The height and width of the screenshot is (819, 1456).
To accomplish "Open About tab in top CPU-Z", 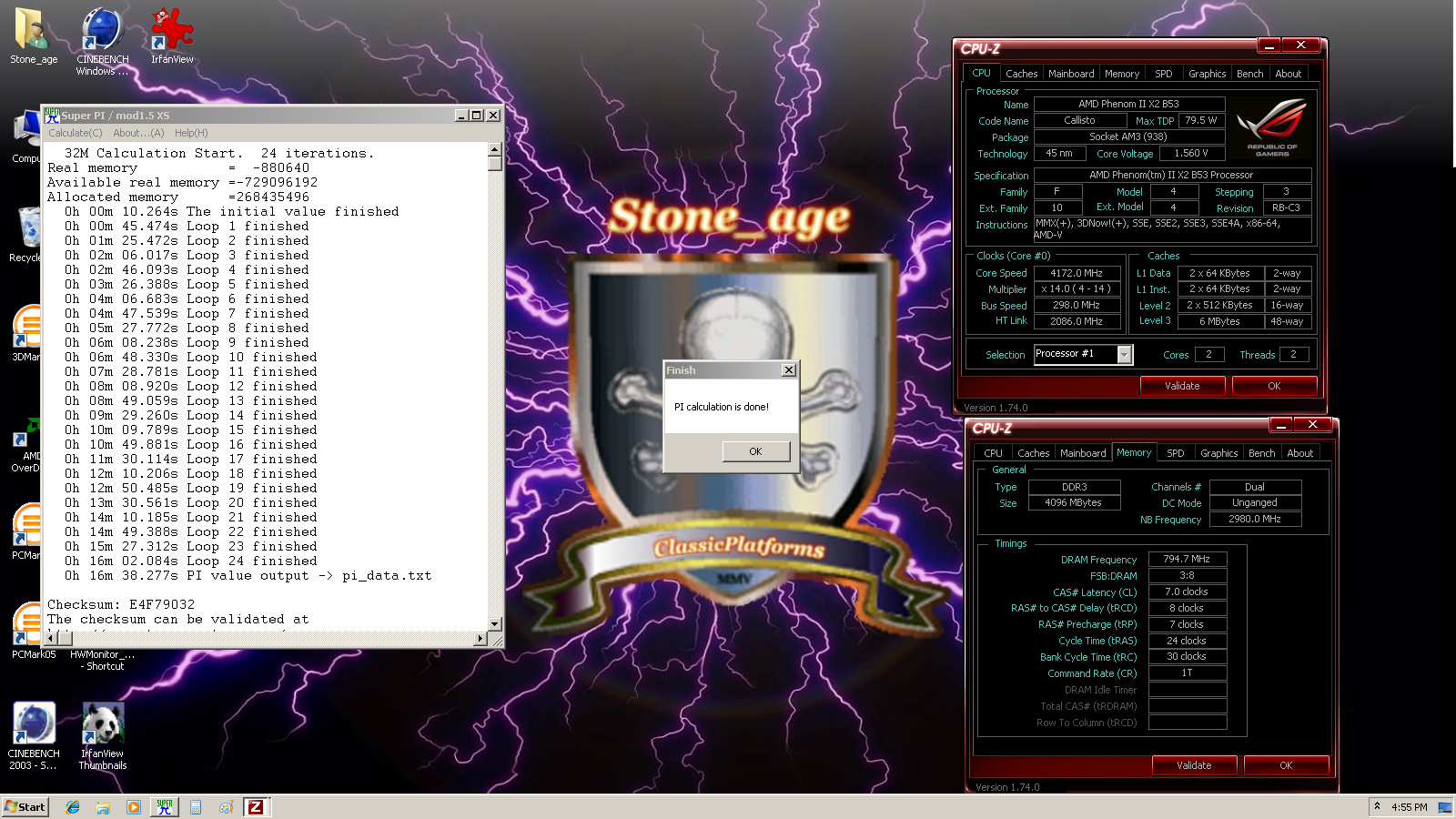I will [x=1288, y=74].
